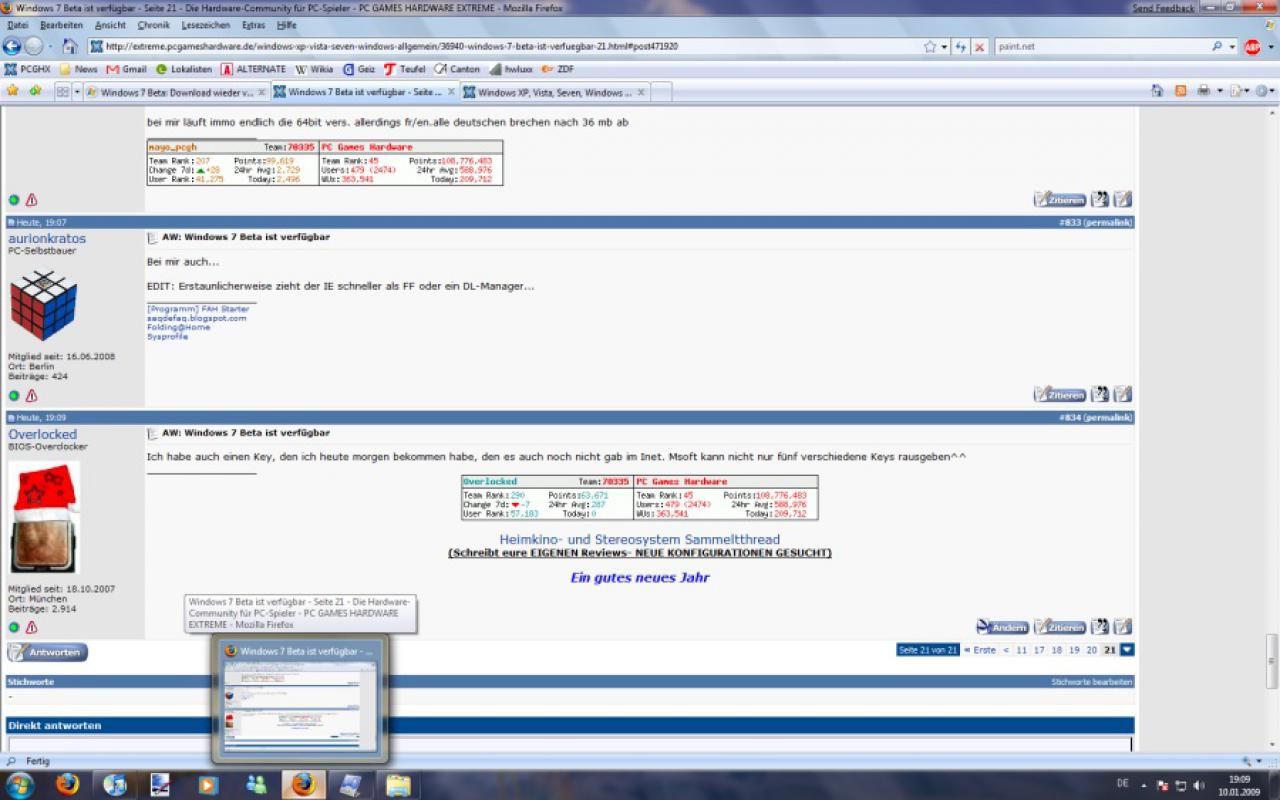Toggle multi-quote for post #833

(1100, 394)
